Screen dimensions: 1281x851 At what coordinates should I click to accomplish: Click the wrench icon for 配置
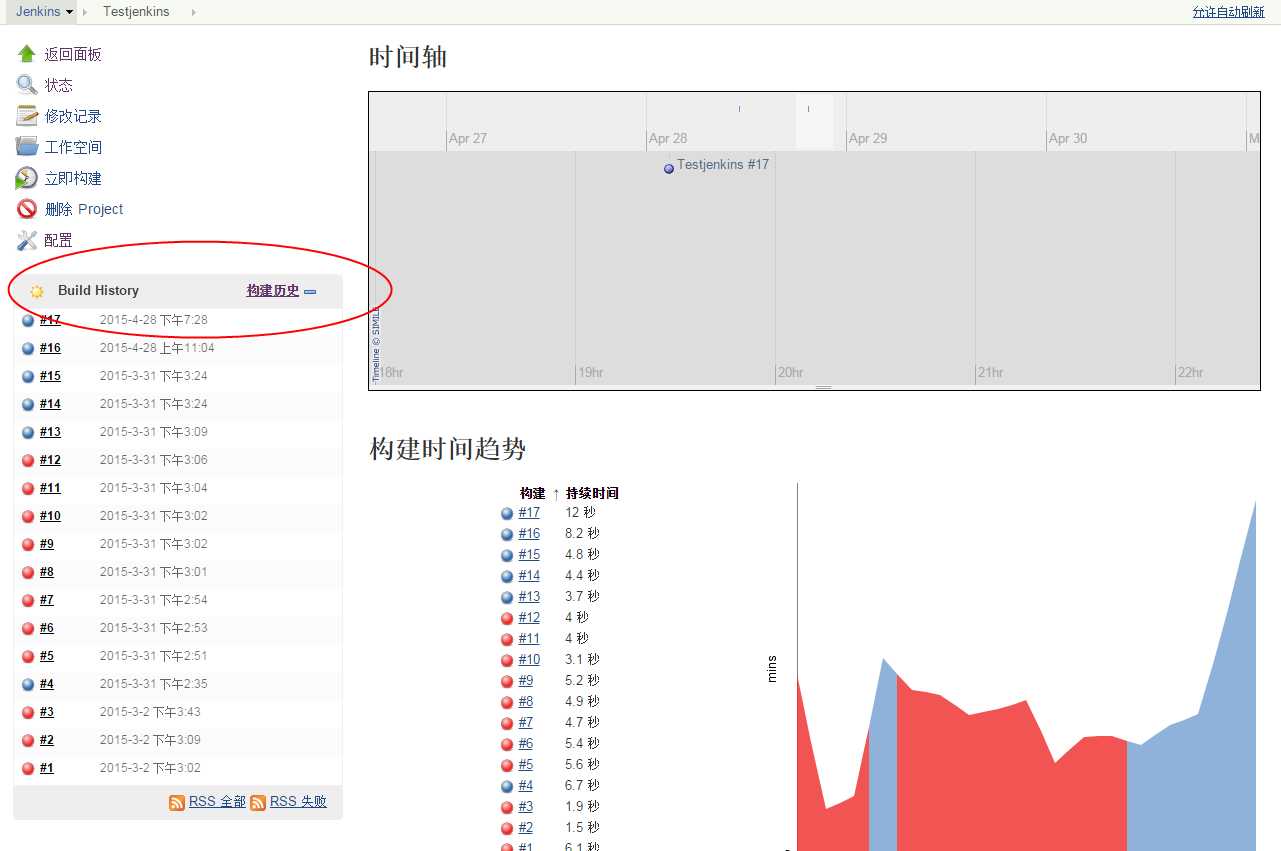[27, 240]
